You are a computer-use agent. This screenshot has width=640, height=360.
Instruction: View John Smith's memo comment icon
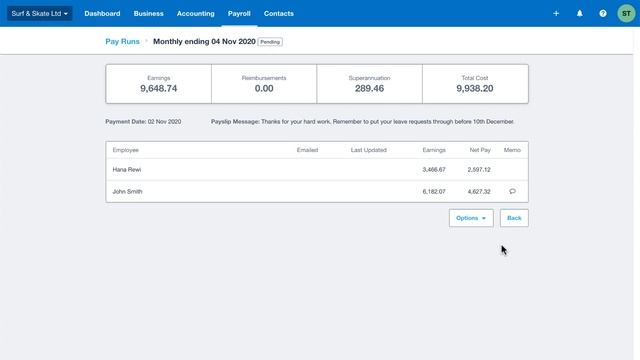(x=512, y=191)
